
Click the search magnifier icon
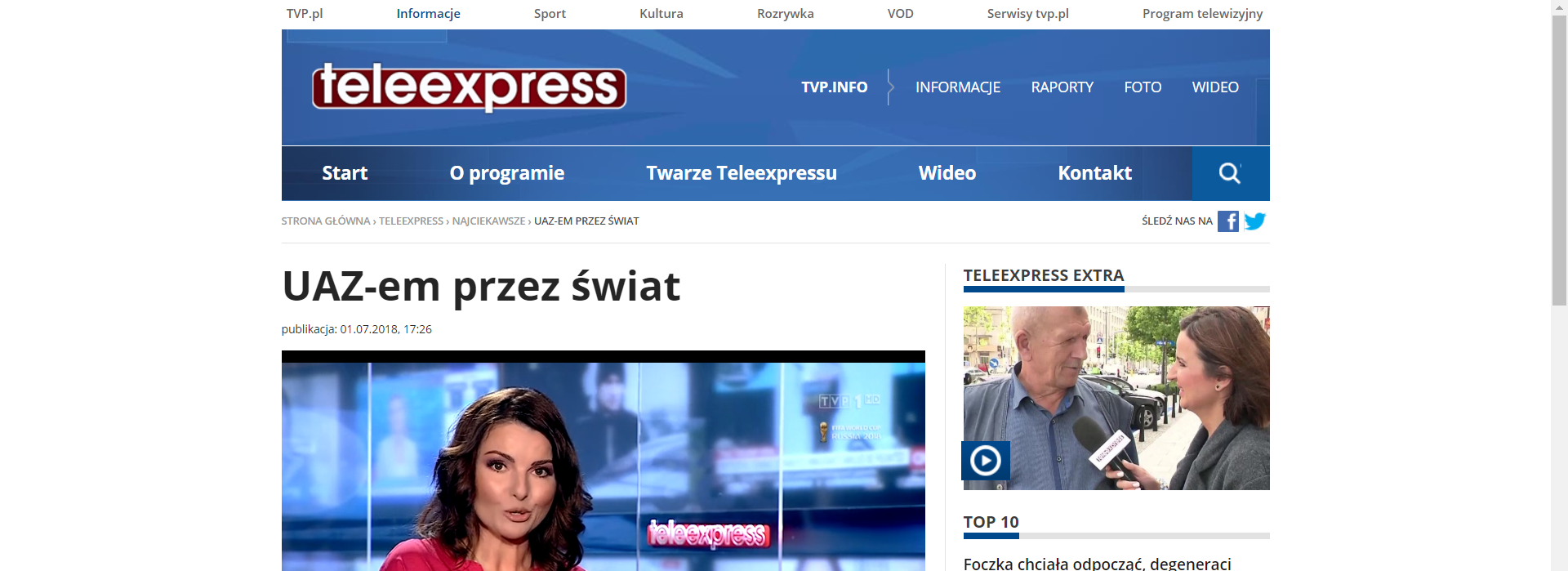[1230, 173]
